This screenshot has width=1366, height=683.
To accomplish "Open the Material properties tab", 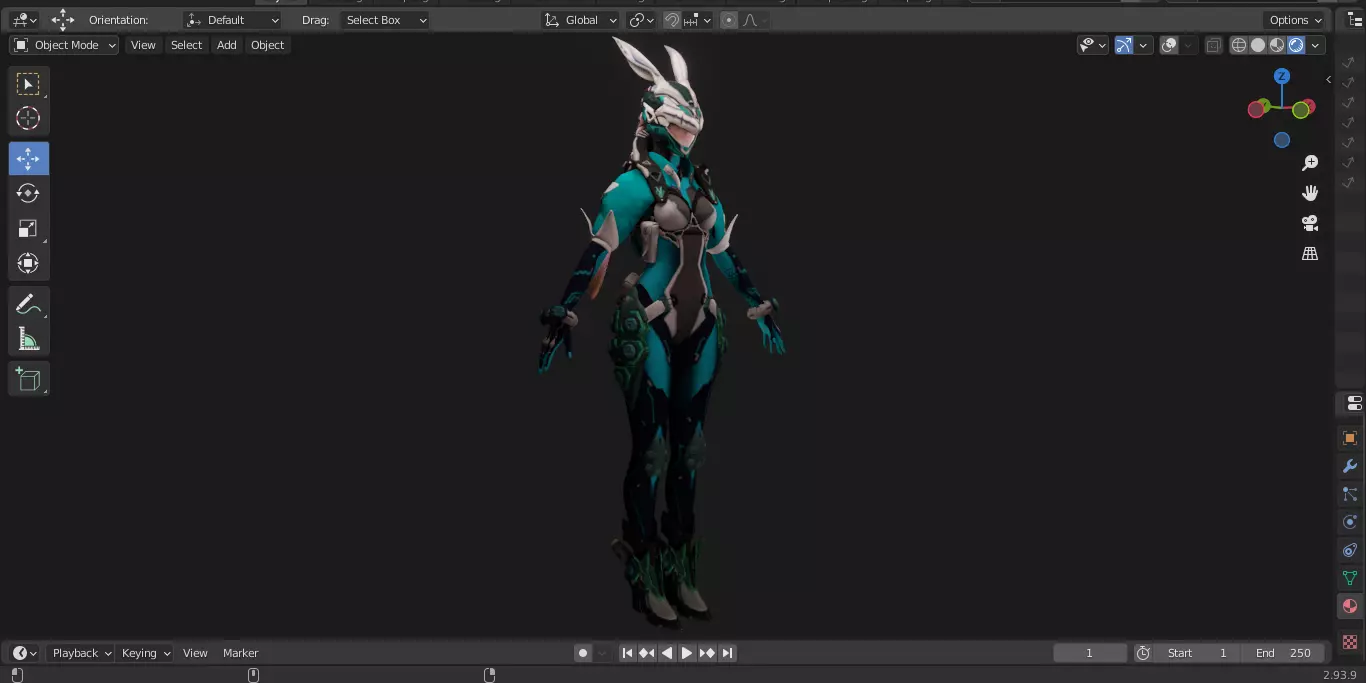I will pos(1350,606).
